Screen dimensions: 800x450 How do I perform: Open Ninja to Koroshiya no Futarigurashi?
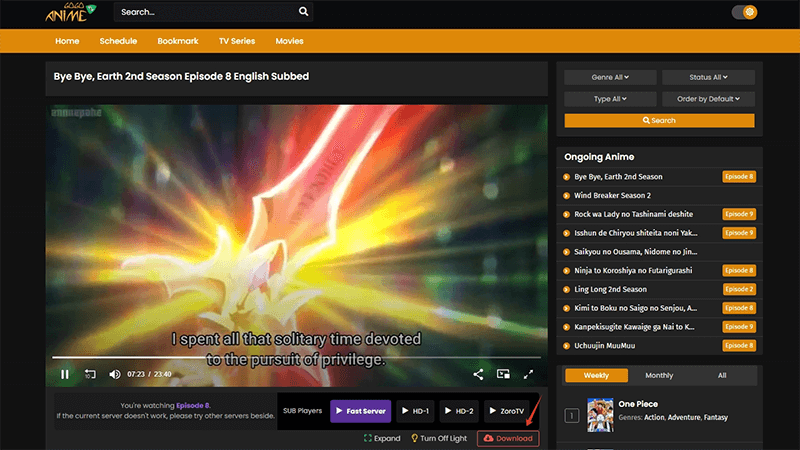pyautogui.click(x=633, y=270)
